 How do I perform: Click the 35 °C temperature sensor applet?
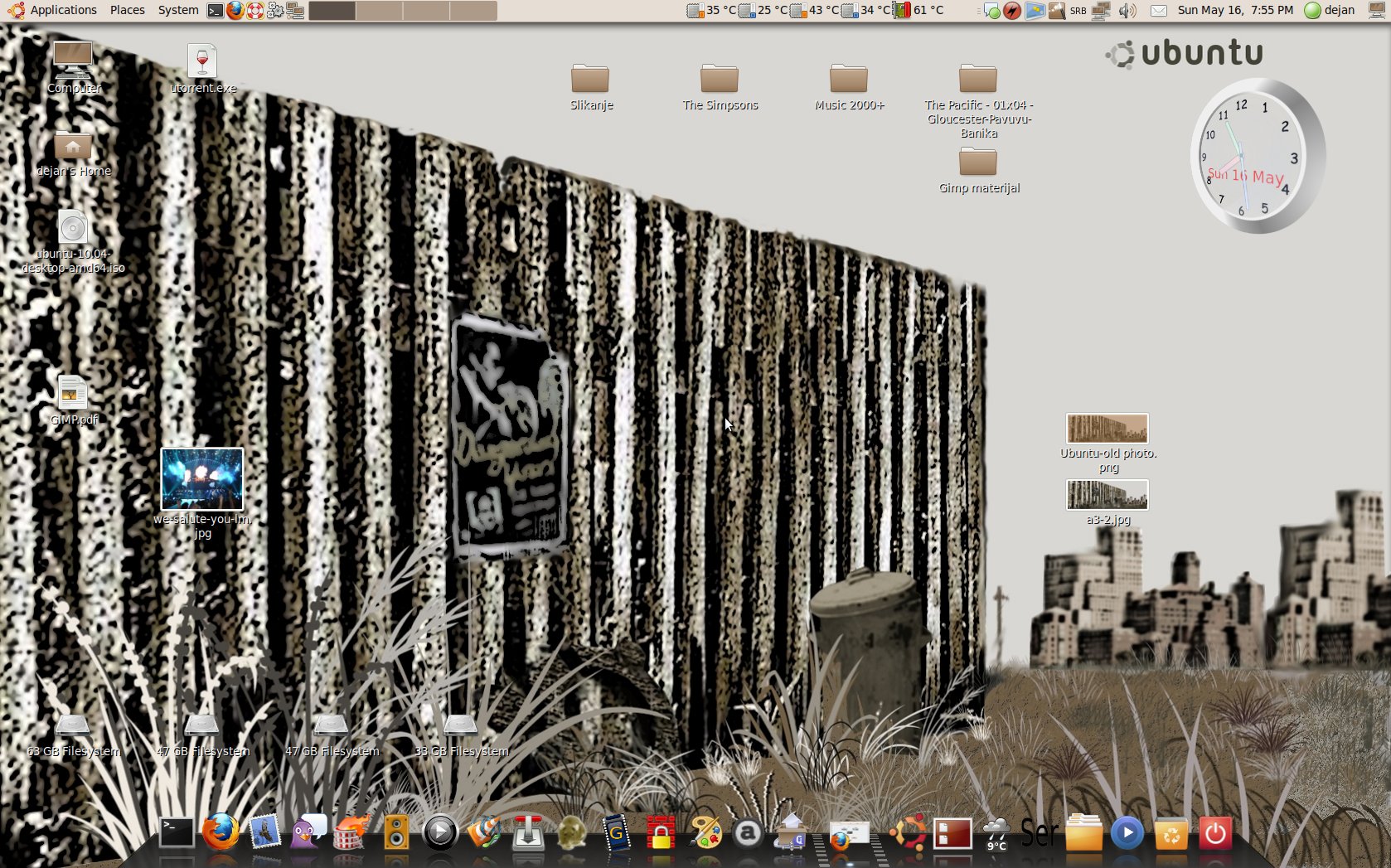point(712,11)
